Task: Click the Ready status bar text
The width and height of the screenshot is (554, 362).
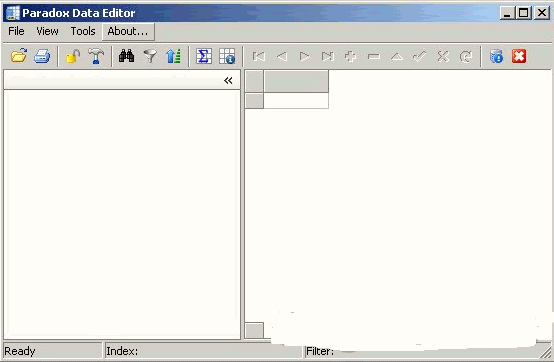Action: tap(20, 351)
